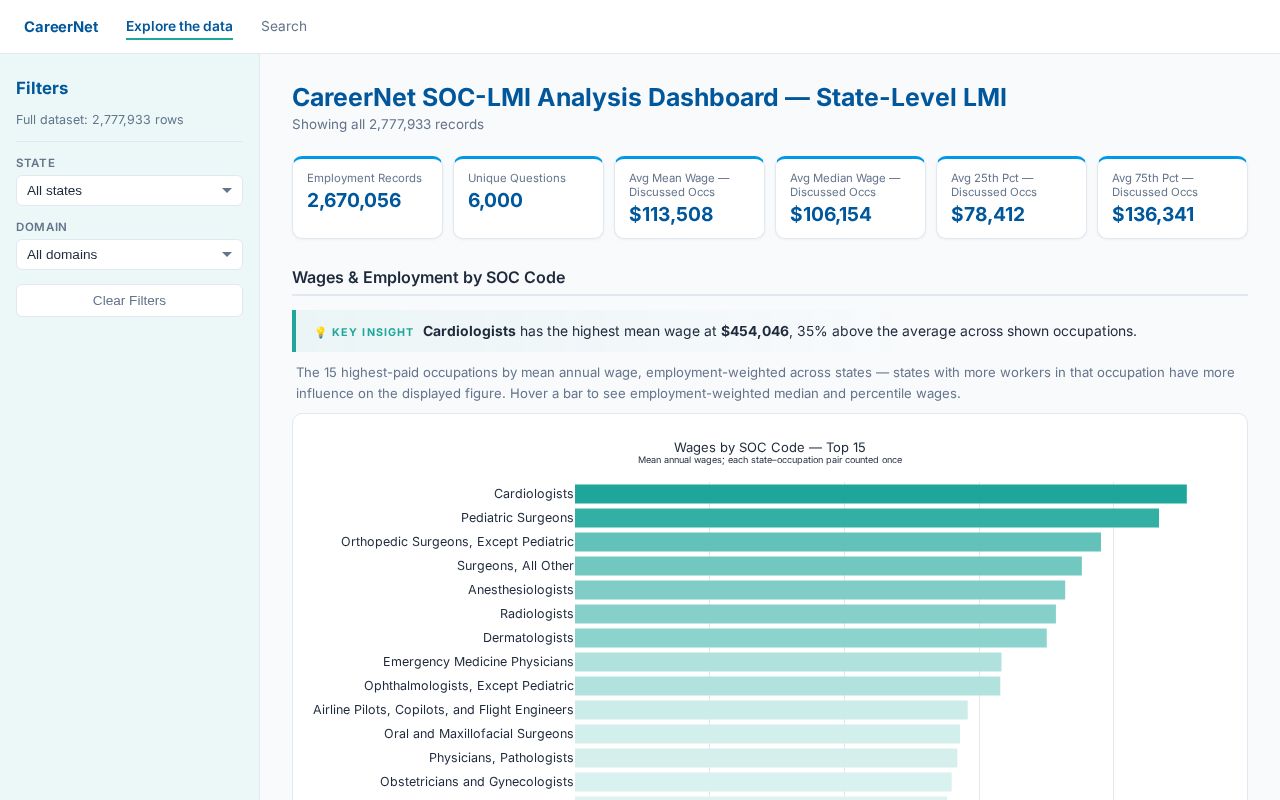This screenshot has height=800, width=1280.
Task: Click the lightbulb Key Insight icon
Action: click(321, 332)
